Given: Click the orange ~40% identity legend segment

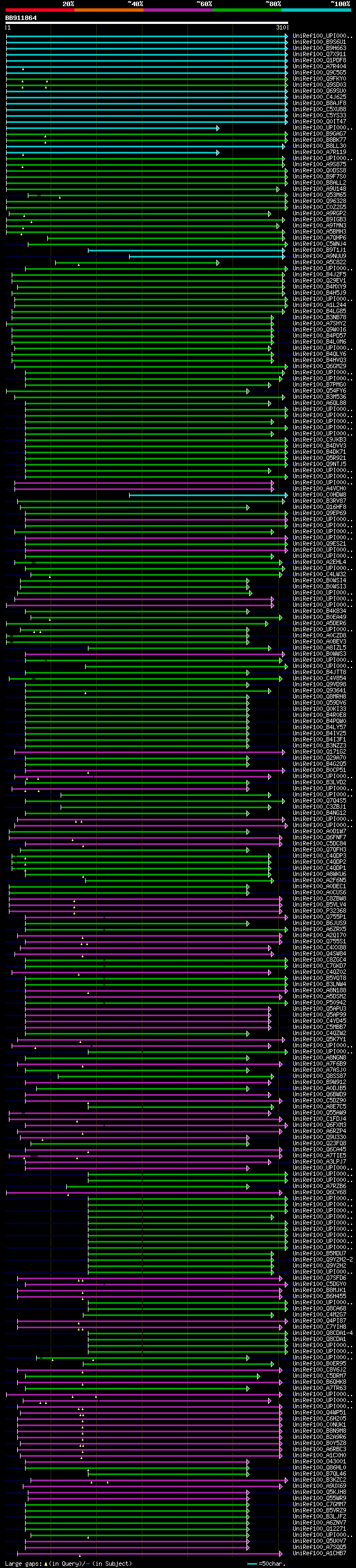Looking at the screenshot, I should pyautogui.click(x=109, y=10).
